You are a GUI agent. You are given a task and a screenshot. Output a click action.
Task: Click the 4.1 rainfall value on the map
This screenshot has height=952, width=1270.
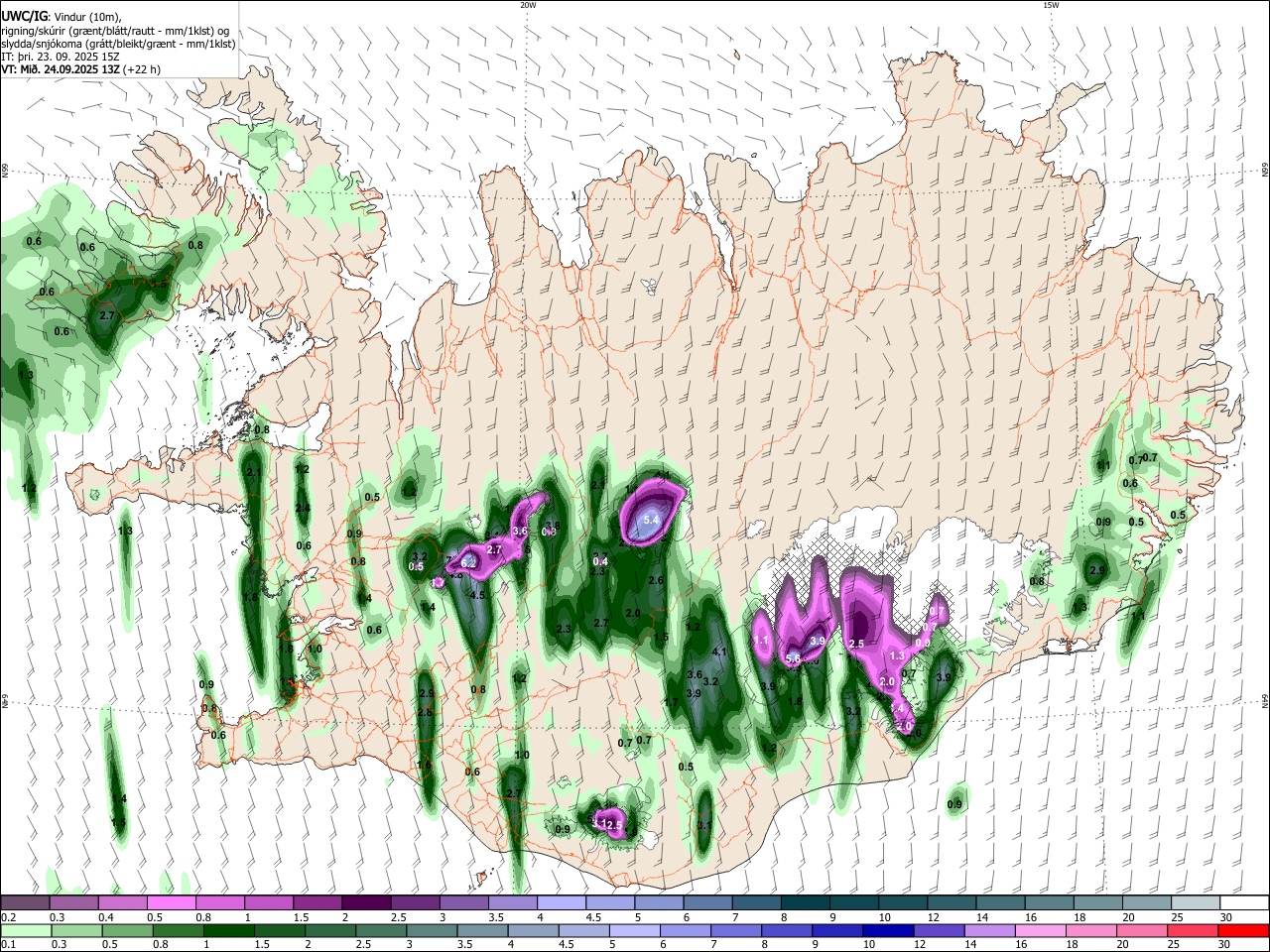(x=720, y=652)
